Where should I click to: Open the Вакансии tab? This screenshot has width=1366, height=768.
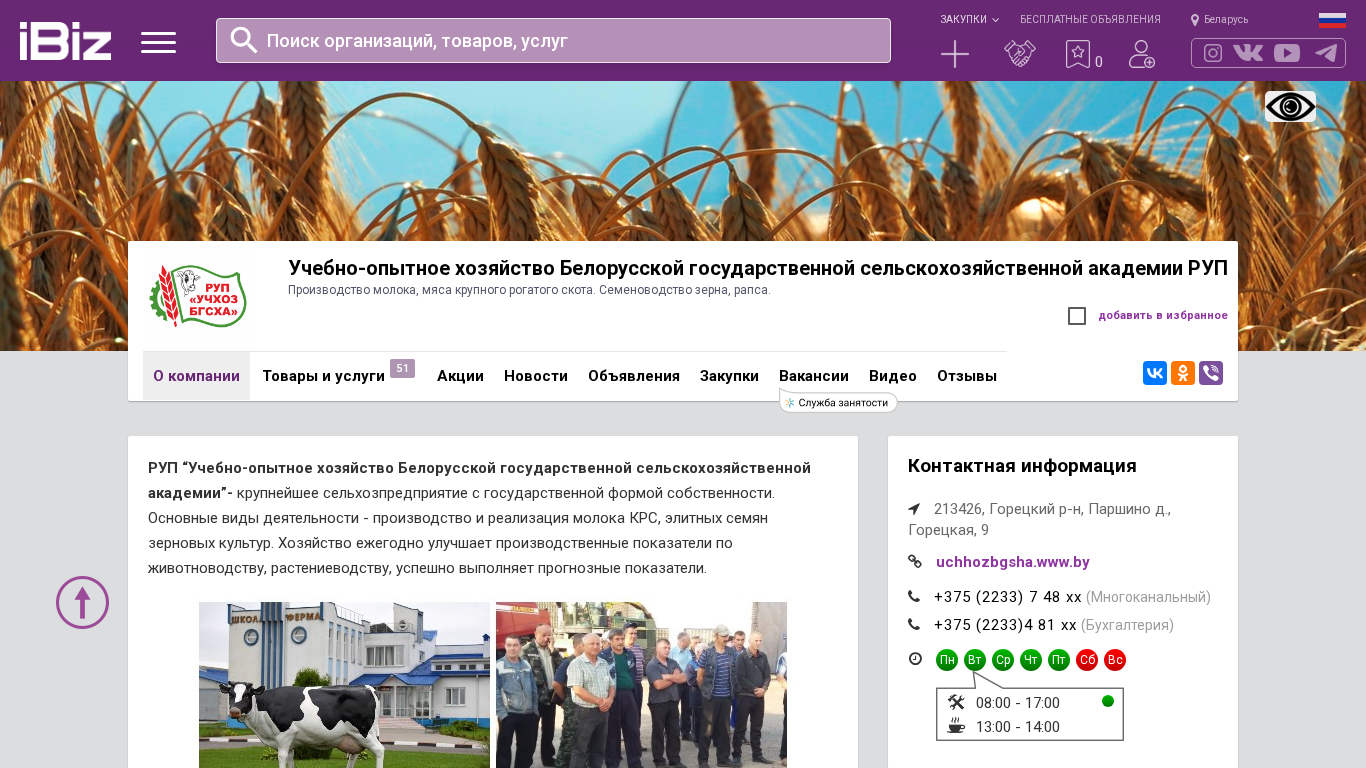[x=814, y=376]
